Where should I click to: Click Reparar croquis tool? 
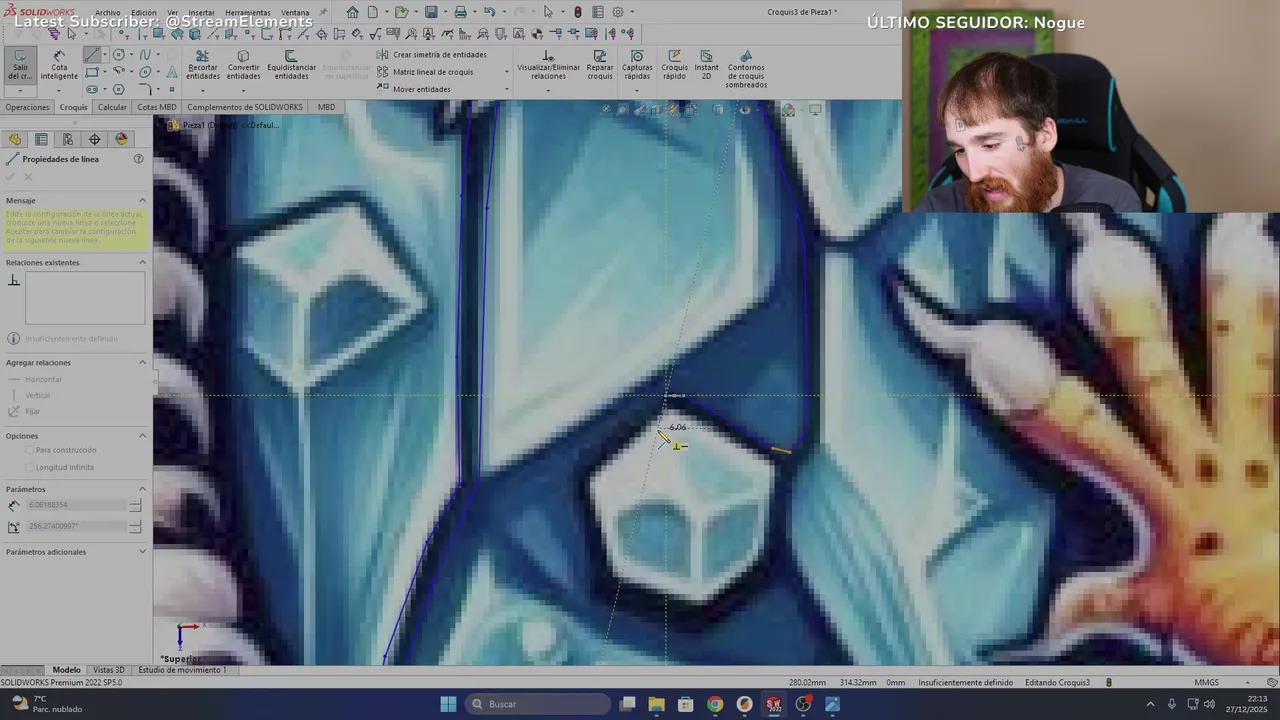click(600, 65)
